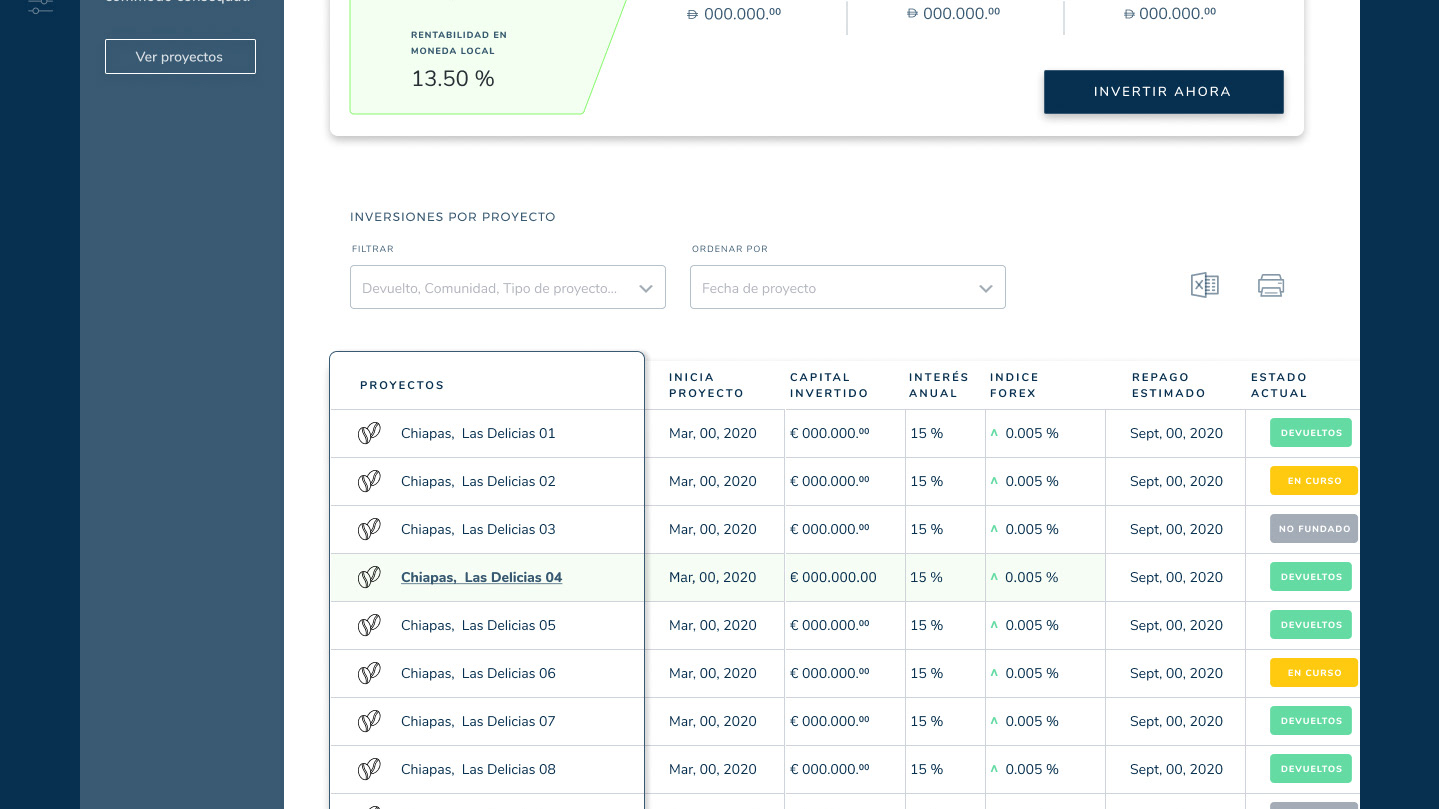Click Devueltos badge for Las Delicias 07
The image size is (1439, 809).
[1311, 721]
